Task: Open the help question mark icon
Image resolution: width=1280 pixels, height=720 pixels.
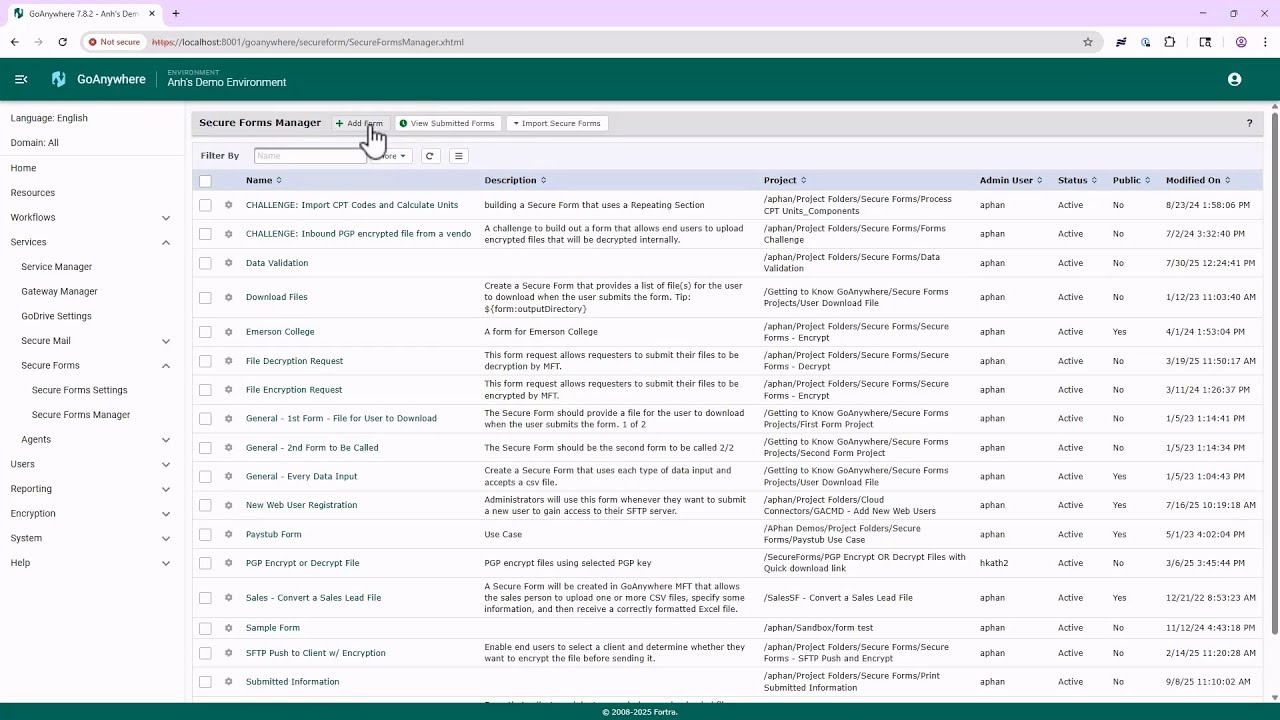Action: click(x=1249, y=123)
